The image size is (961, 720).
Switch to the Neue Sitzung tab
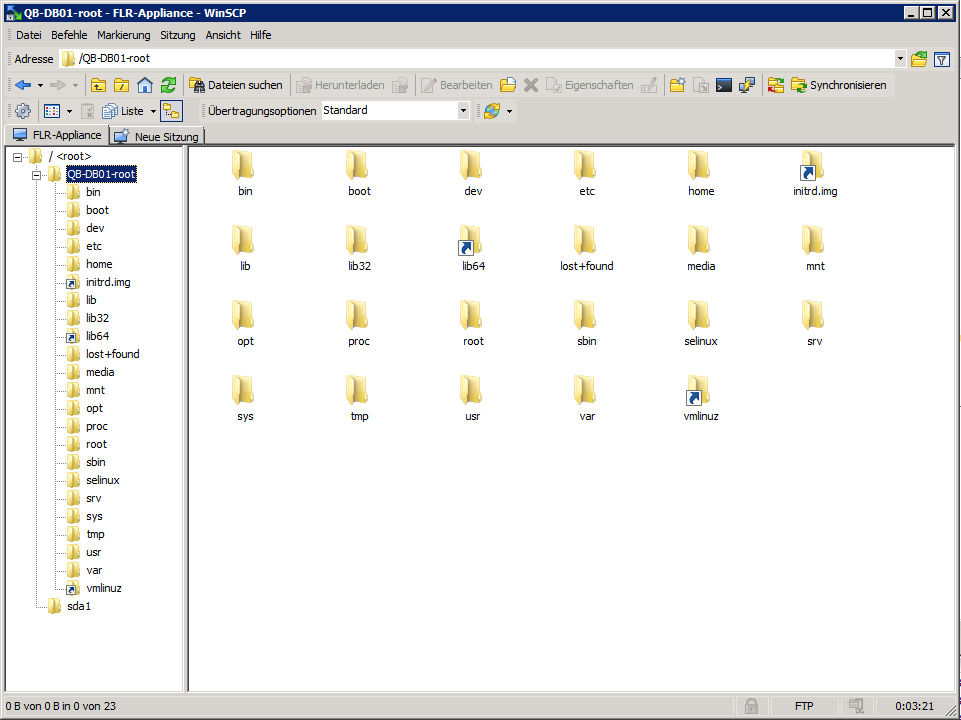pyautogui.click(x=158, y=136)
